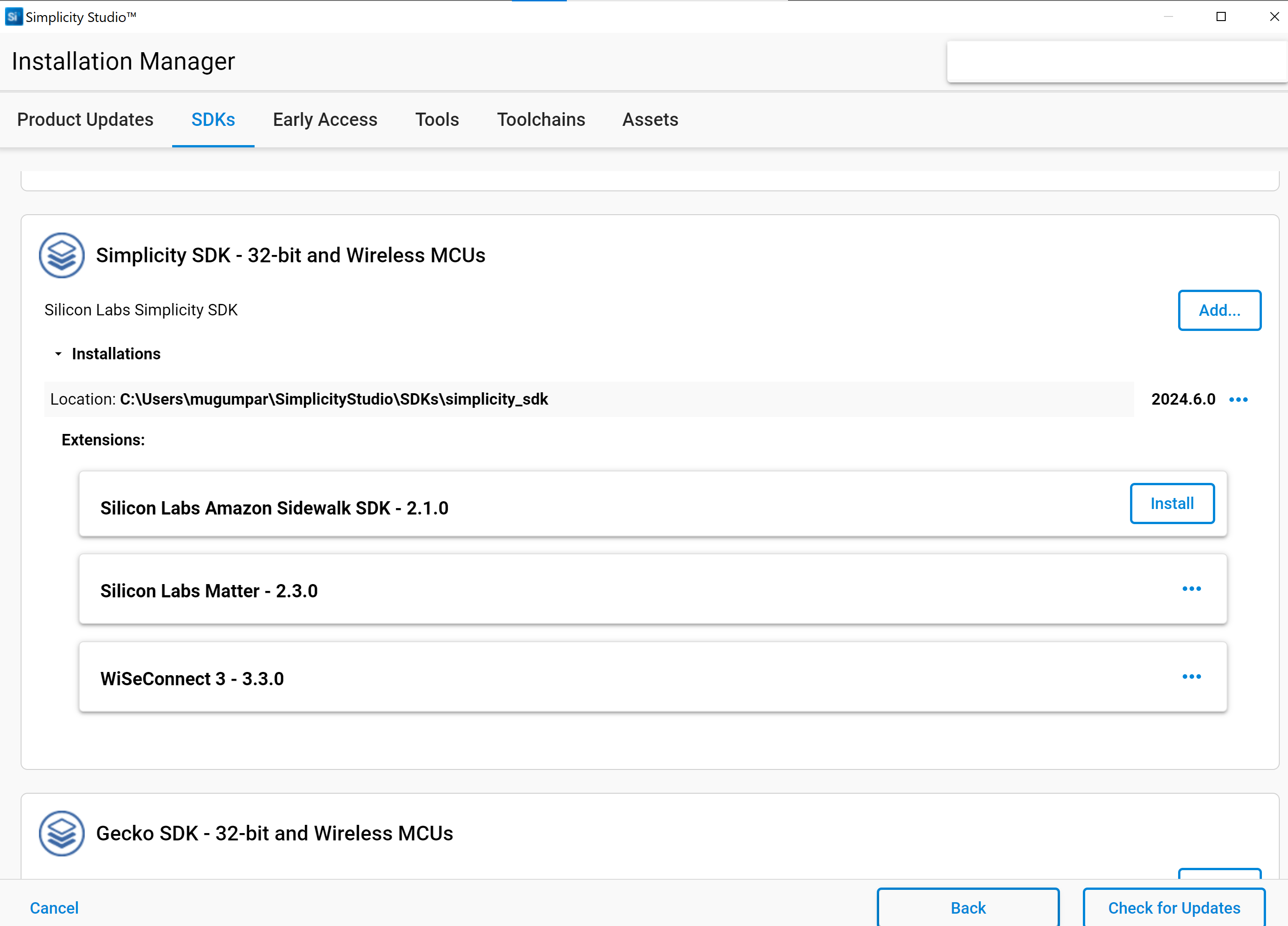Switch to the Assets tab
The width and height of the screenshot is (1288, 926).
pyautogui.click(x=650, y=119)
